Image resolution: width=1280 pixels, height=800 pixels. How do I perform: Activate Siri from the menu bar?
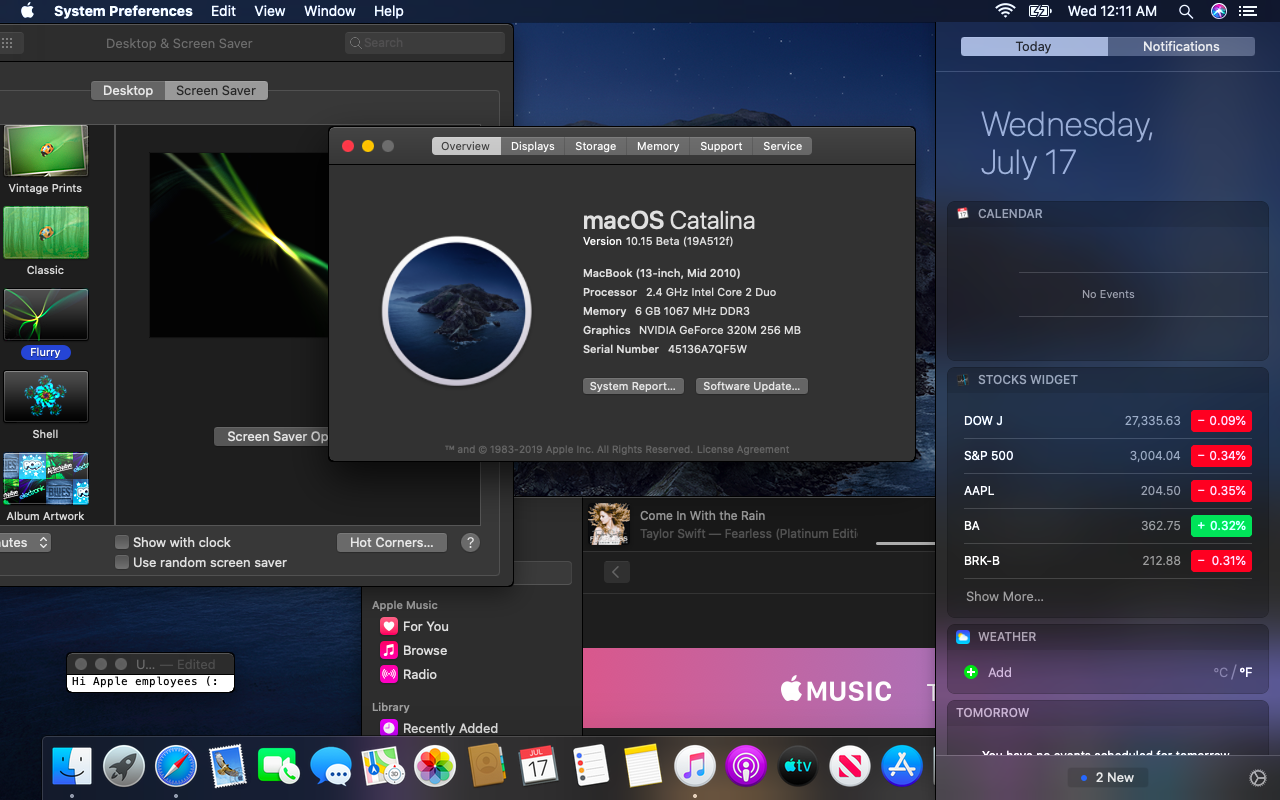coord(1218,11)
